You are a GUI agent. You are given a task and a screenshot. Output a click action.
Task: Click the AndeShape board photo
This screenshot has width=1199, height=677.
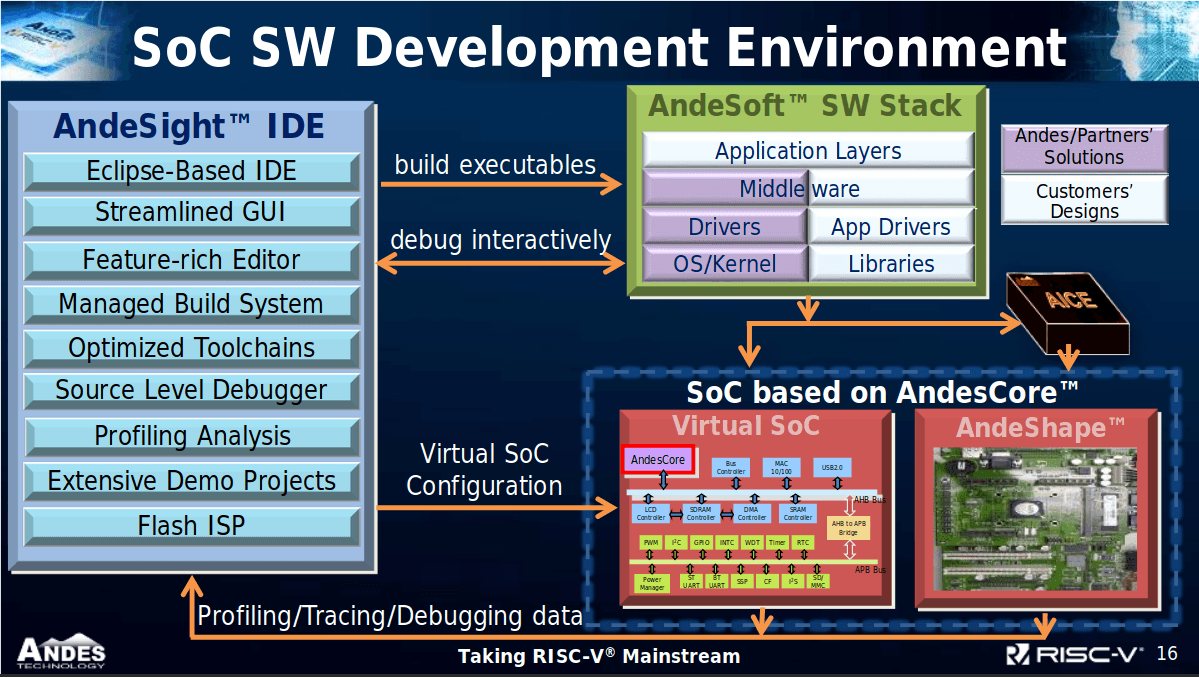pyautogui.click(x=1036, y=520)
